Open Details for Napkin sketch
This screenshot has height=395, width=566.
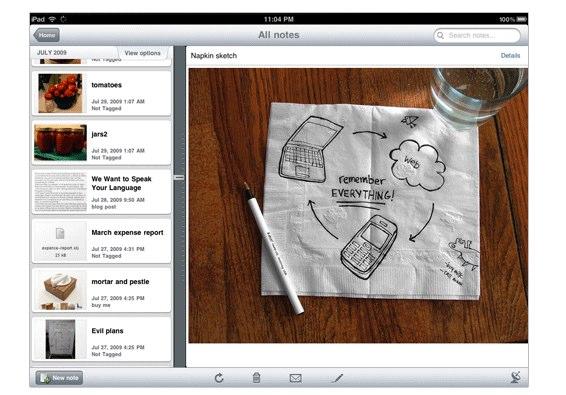(x=510, y=56)
